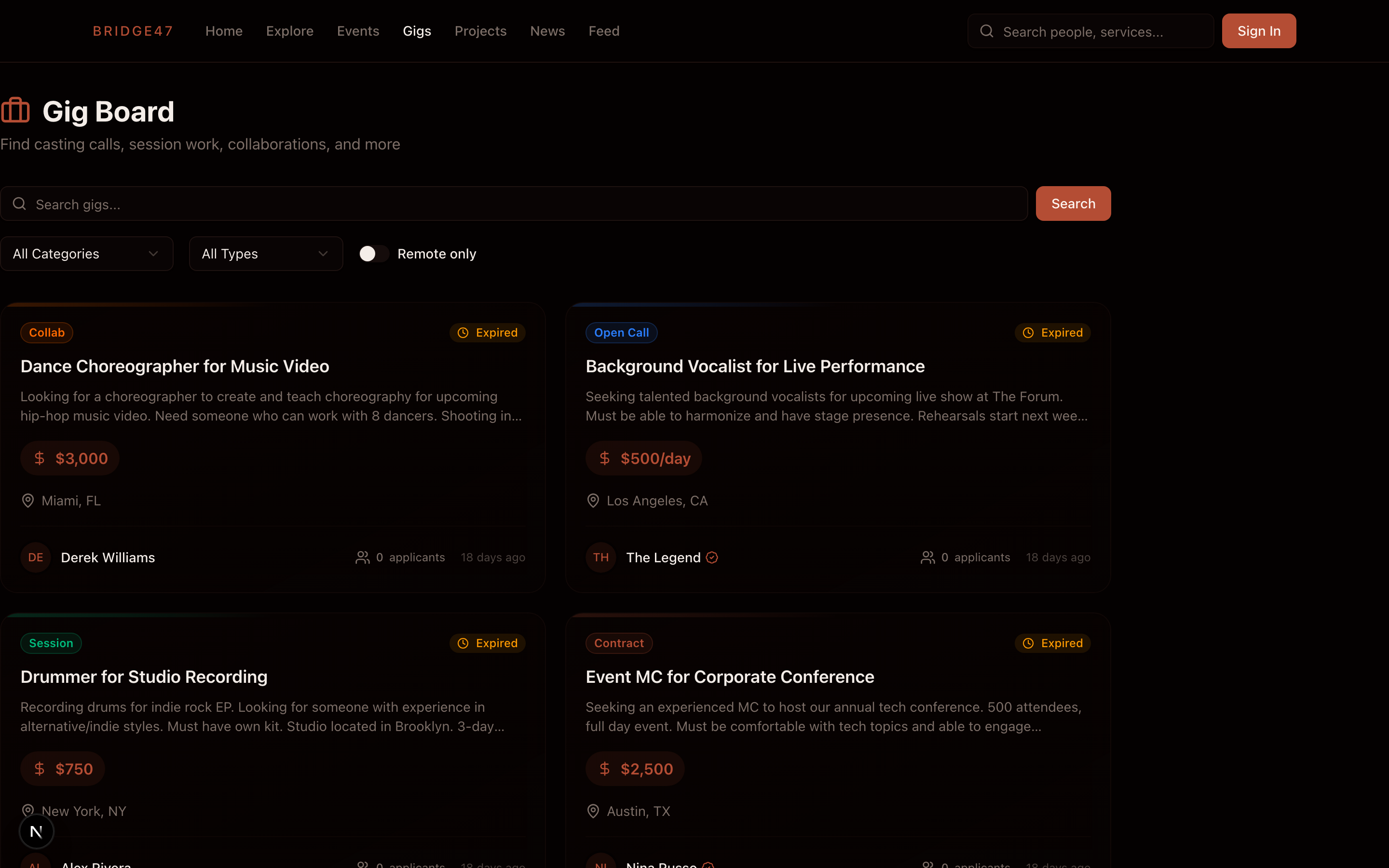Switch to the Events page
This screenshot has width=1389, height=868.
pos(357,31)
